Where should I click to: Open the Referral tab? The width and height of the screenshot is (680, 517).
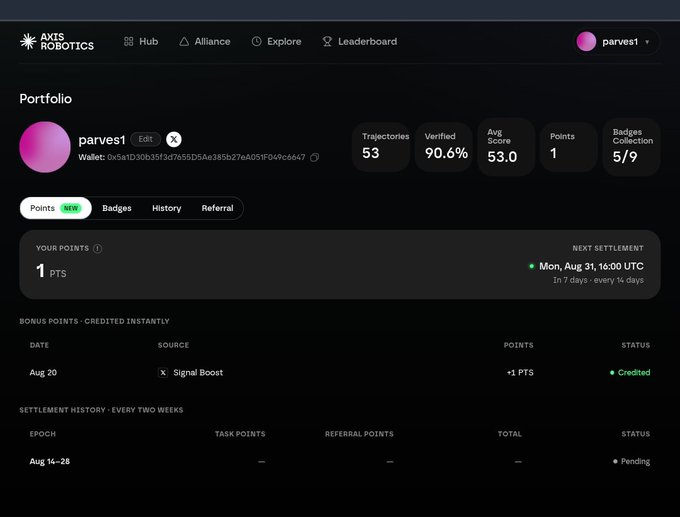[x=217, y=208]
